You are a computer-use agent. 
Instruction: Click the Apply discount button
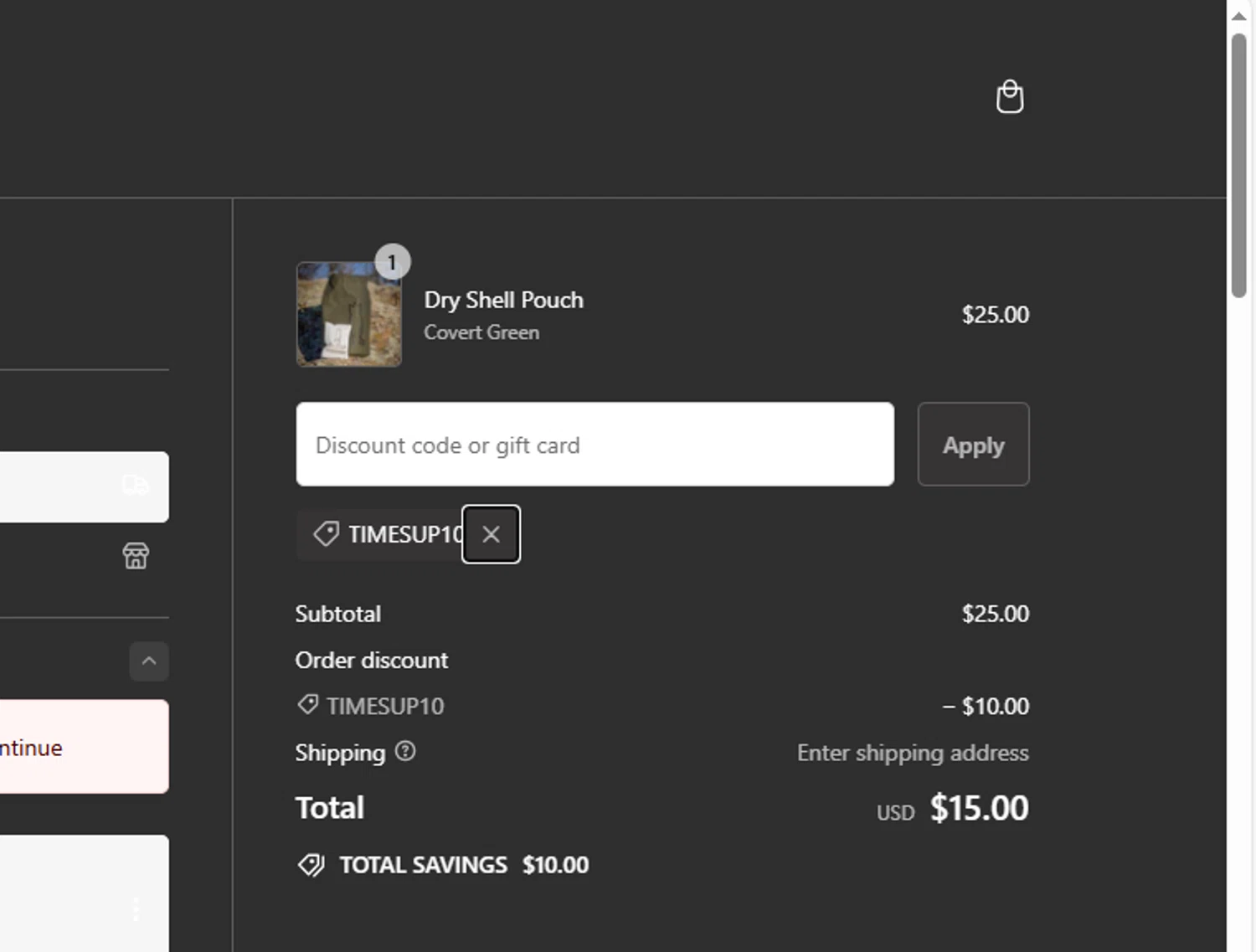[x=973, y=445]
